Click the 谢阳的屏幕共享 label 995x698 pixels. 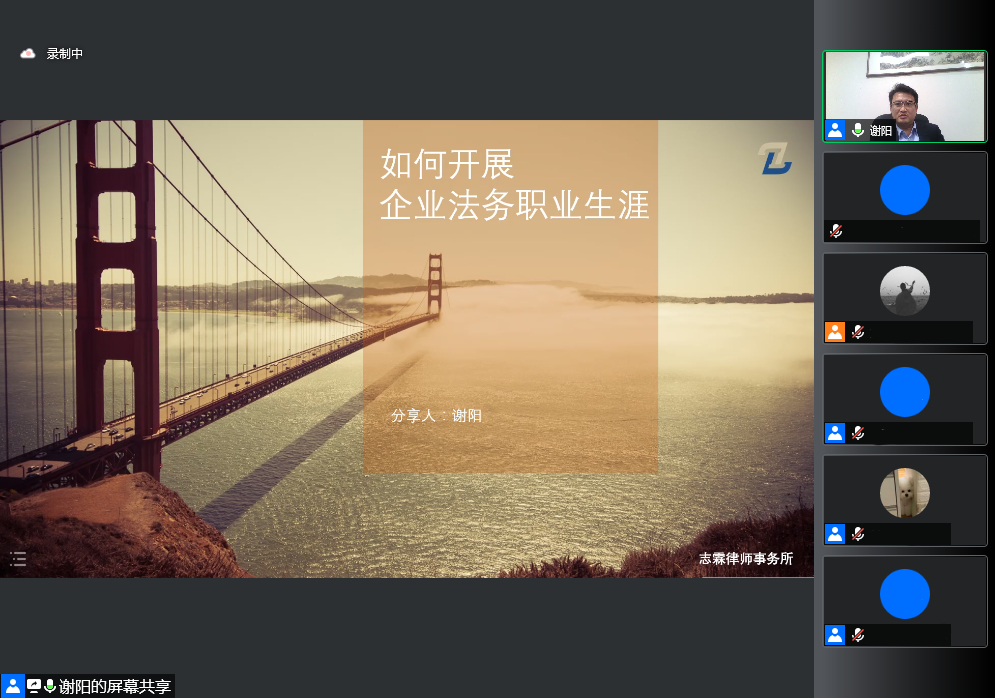tap(114, 686)
